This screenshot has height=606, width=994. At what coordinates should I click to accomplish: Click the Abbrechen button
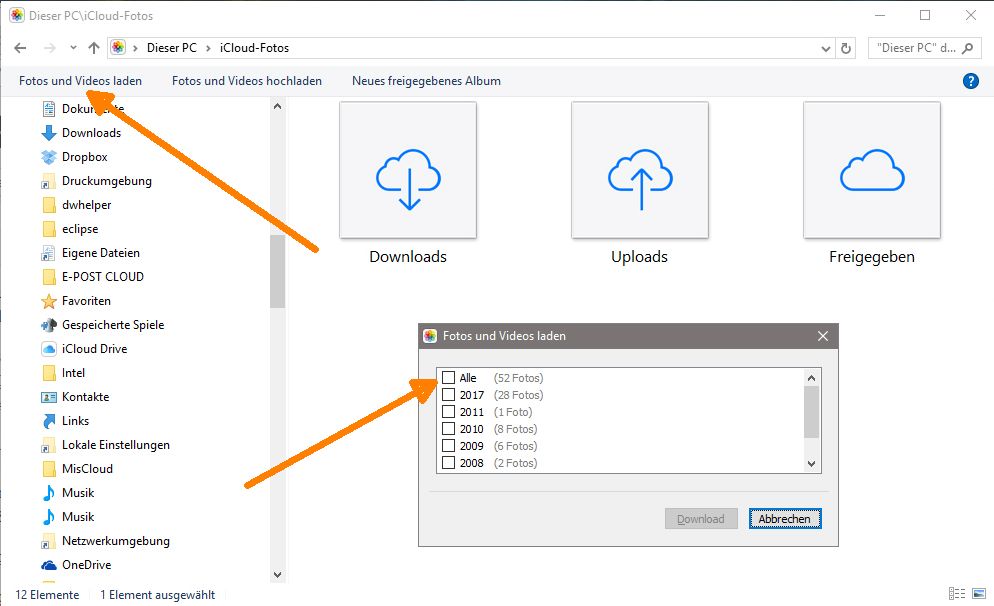pyautogui.click(x=785, y=519)
